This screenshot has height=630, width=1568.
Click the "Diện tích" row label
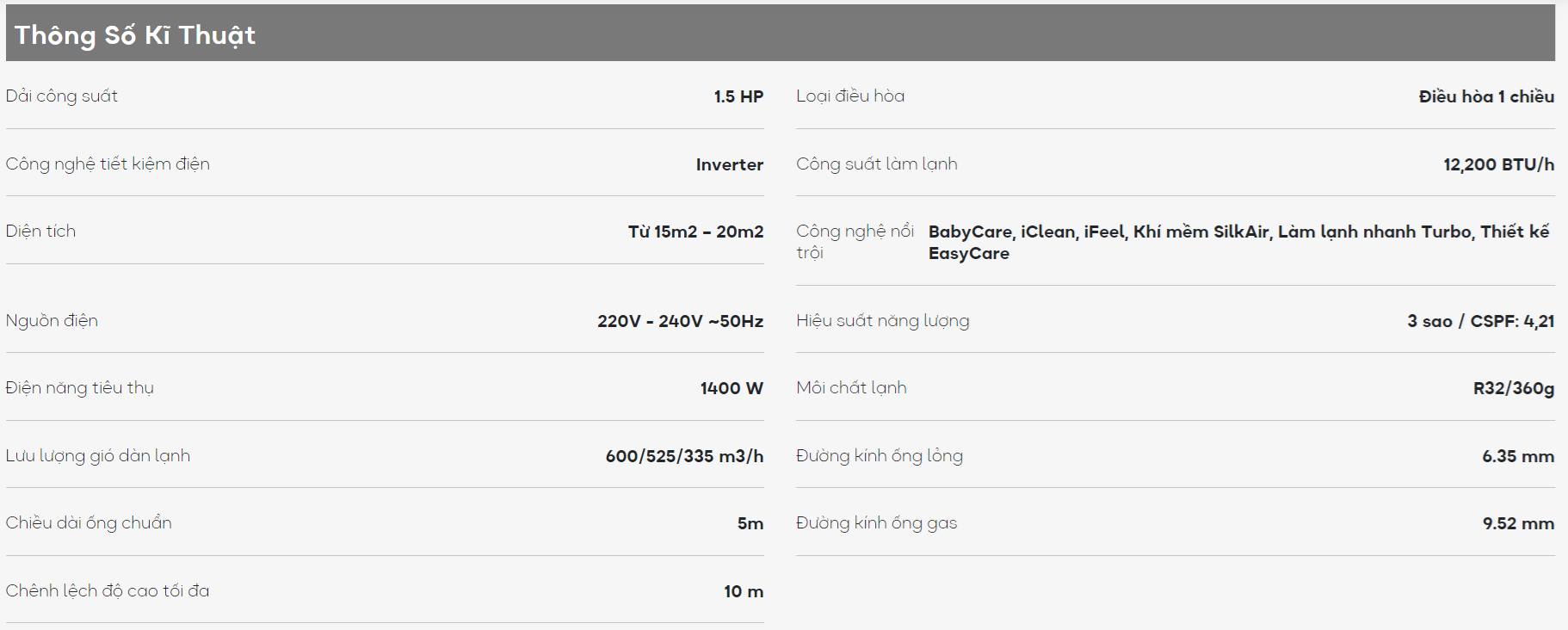[40, 232]
